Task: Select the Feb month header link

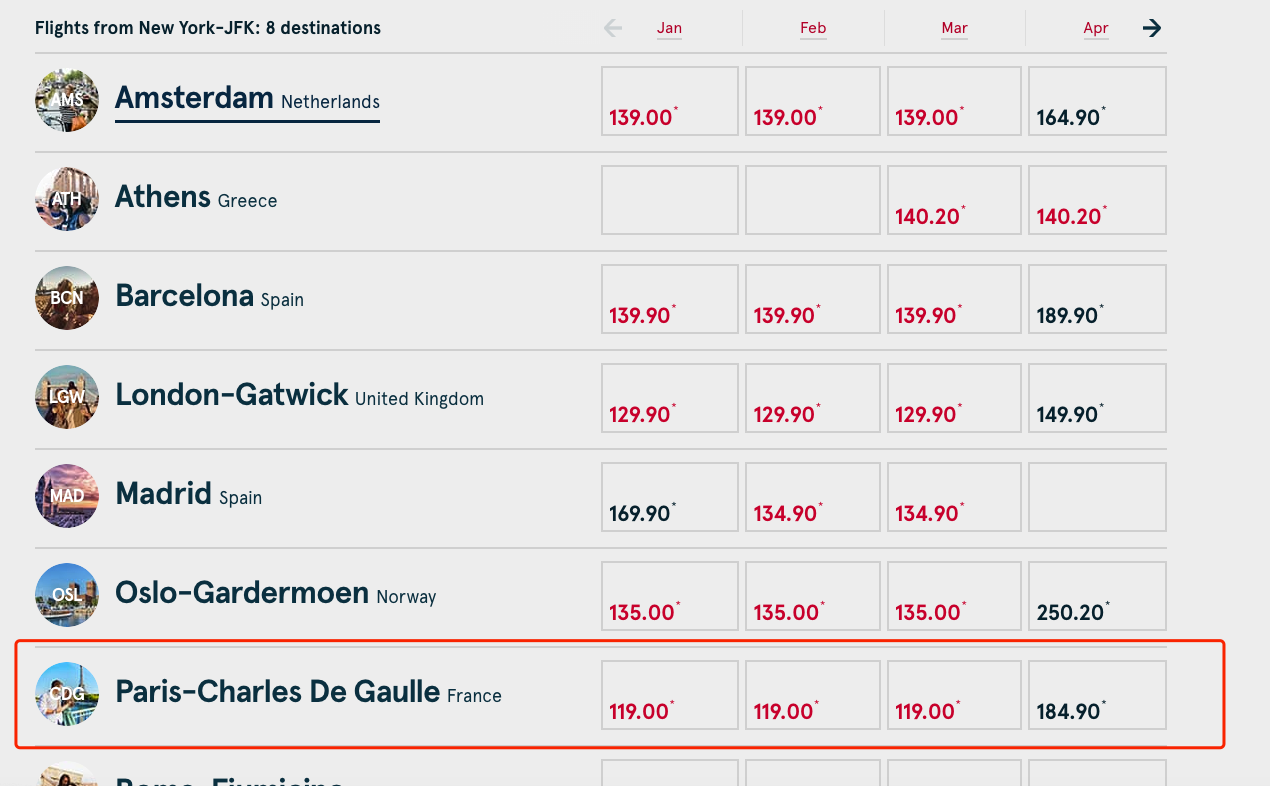Action: pyautogui.click(x=813, y=28)
